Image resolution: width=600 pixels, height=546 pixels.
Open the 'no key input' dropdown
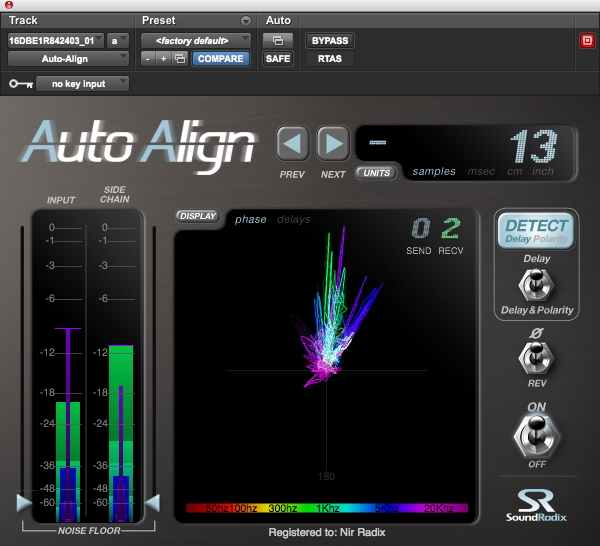click(83, 84)
